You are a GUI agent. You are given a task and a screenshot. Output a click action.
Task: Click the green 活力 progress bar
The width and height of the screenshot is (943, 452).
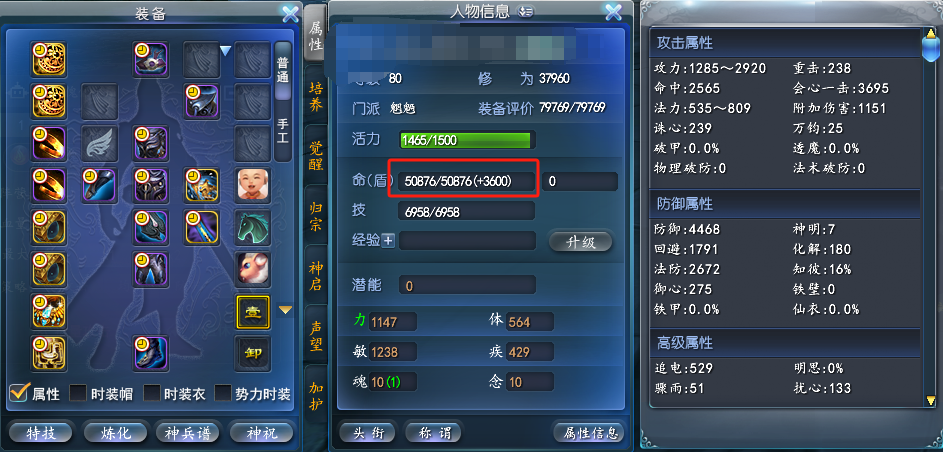[465, 141]
